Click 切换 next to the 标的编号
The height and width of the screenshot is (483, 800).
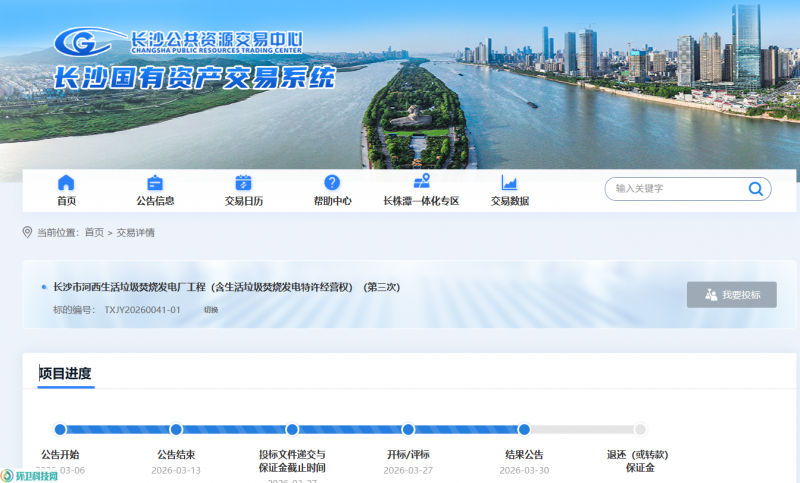[x=211, y=310]
